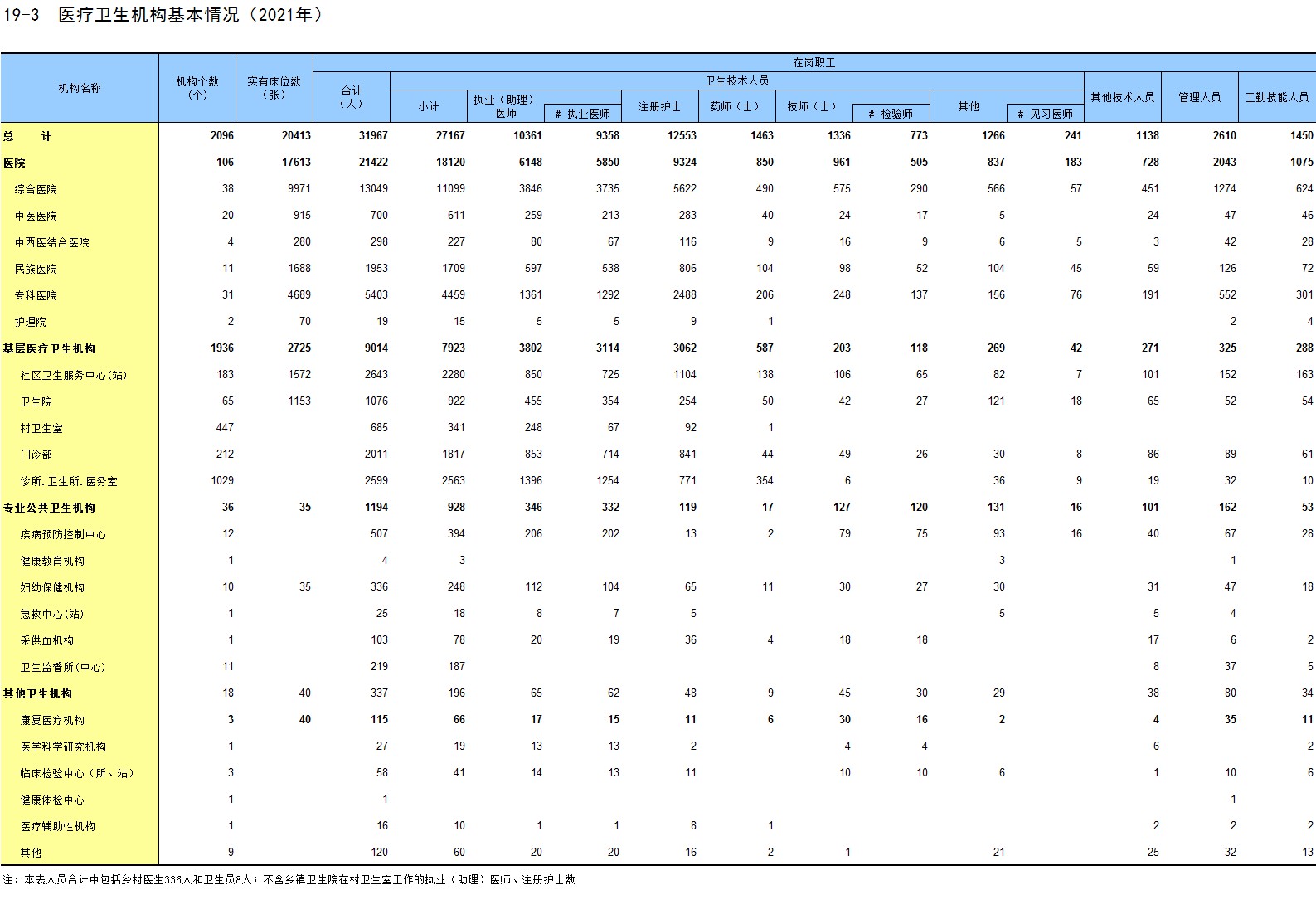The image size is (1316, 919).
Task: Click the 机构个数 column header
Action: [x=197, y=88]
